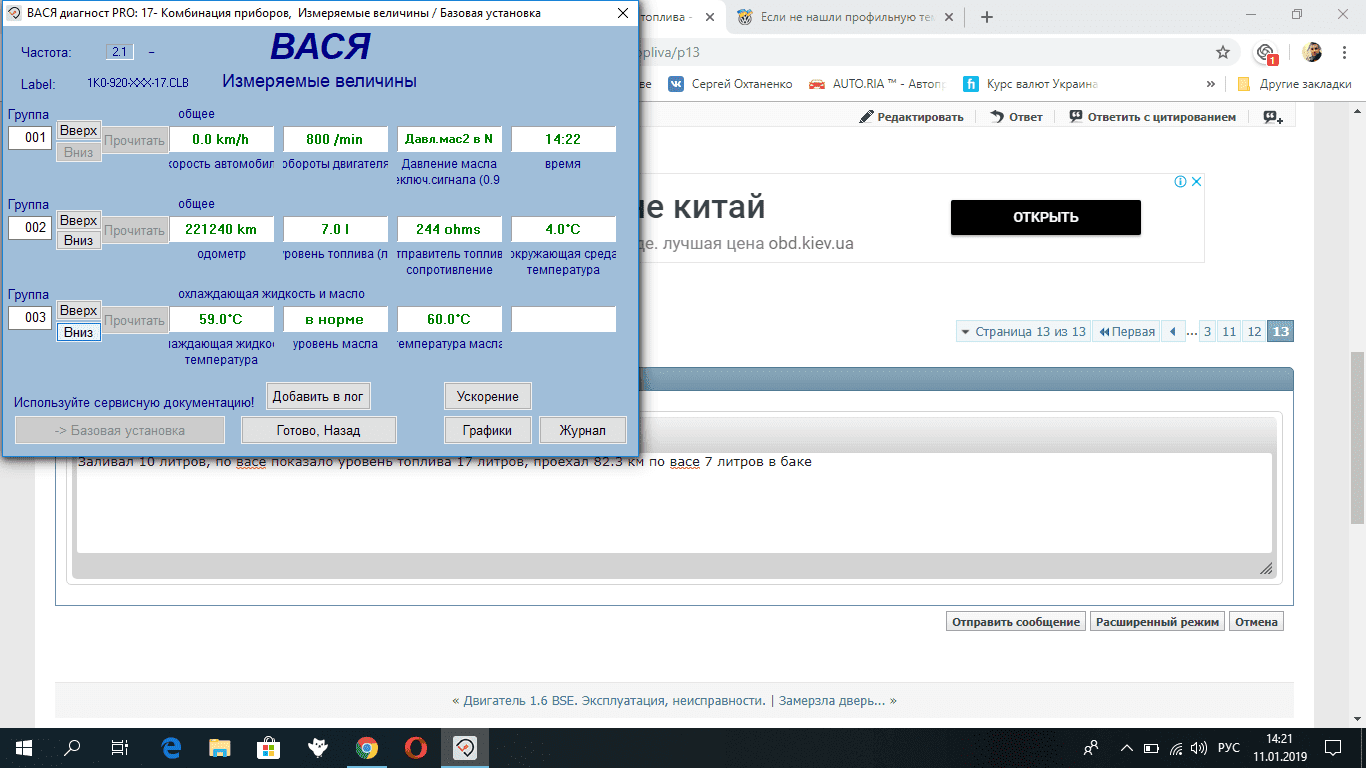Select the group 001 number field
The height and width of the screenshot is (768, 1366).
pos(30,138)
